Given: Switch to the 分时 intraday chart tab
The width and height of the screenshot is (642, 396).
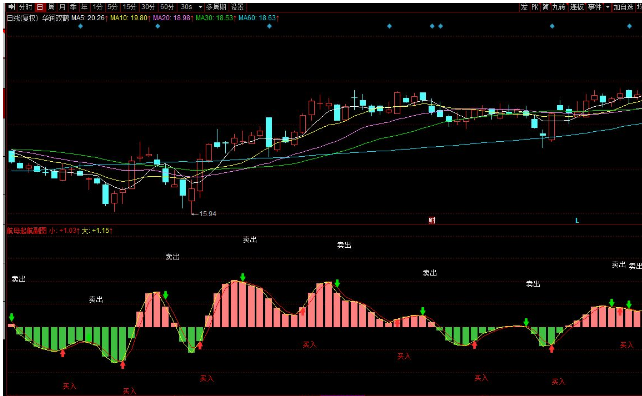Looking at the screenshot, I should (x=25, y=7).
